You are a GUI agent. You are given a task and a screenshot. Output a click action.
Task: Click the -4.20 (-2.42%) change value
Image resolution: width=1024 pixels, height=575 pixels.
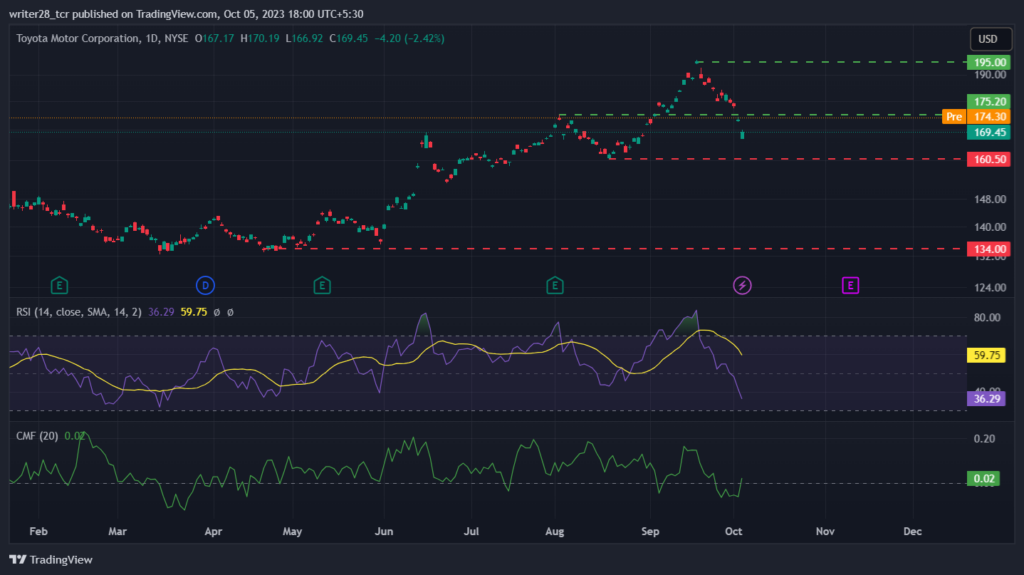409,39
